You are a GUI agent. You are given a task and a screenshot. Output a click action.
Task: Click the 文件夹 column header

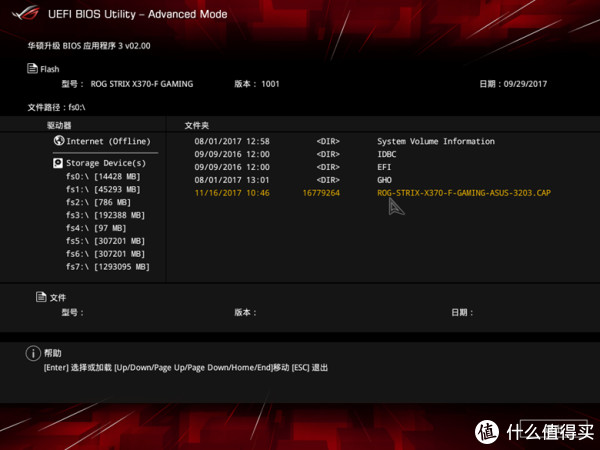point(197,125)
